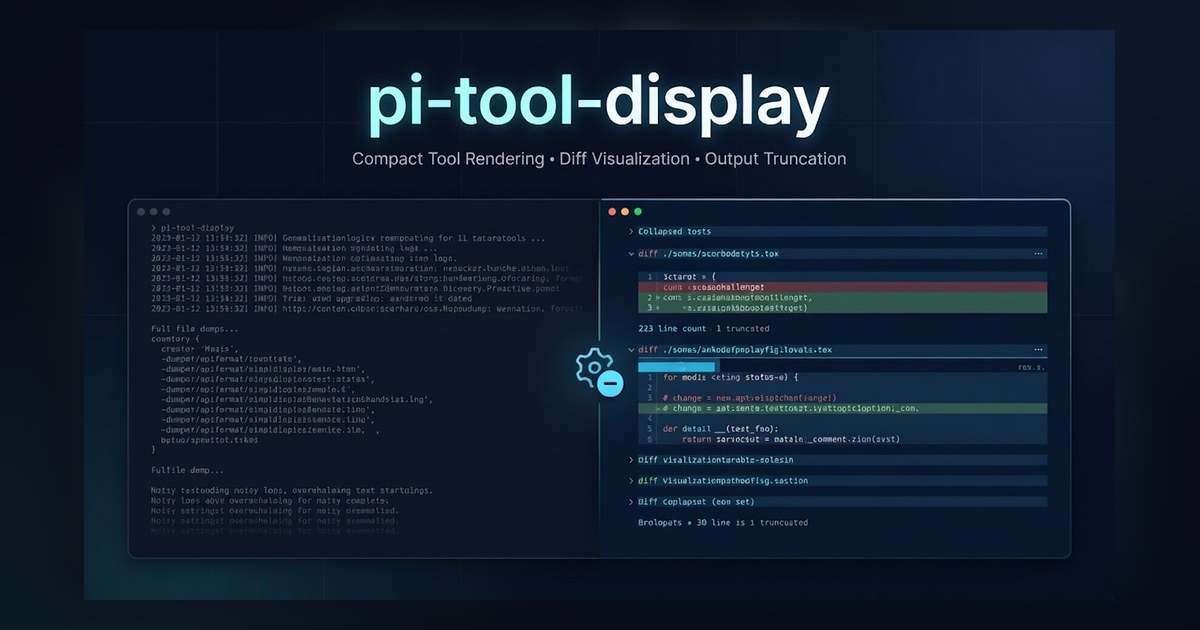Viewport: 1200px width, 630px height.
Task: Click the "rev.s." label in the second diff
Action: click(x=1030, y=367)
